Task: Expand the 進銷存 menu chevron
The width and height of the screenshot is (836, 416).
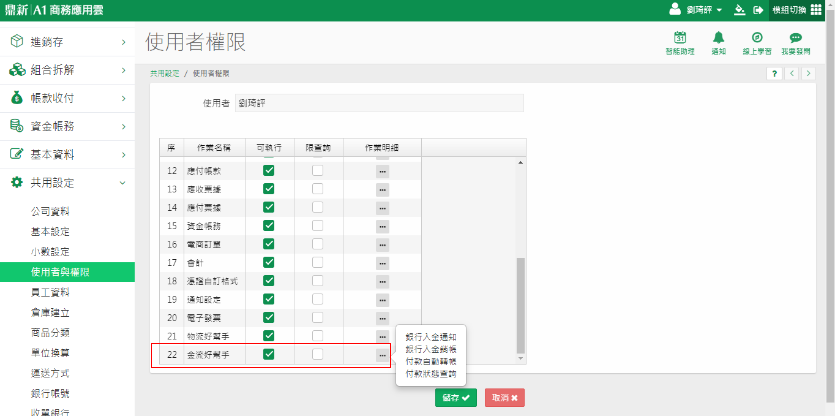Action: [x=123, y=42]
